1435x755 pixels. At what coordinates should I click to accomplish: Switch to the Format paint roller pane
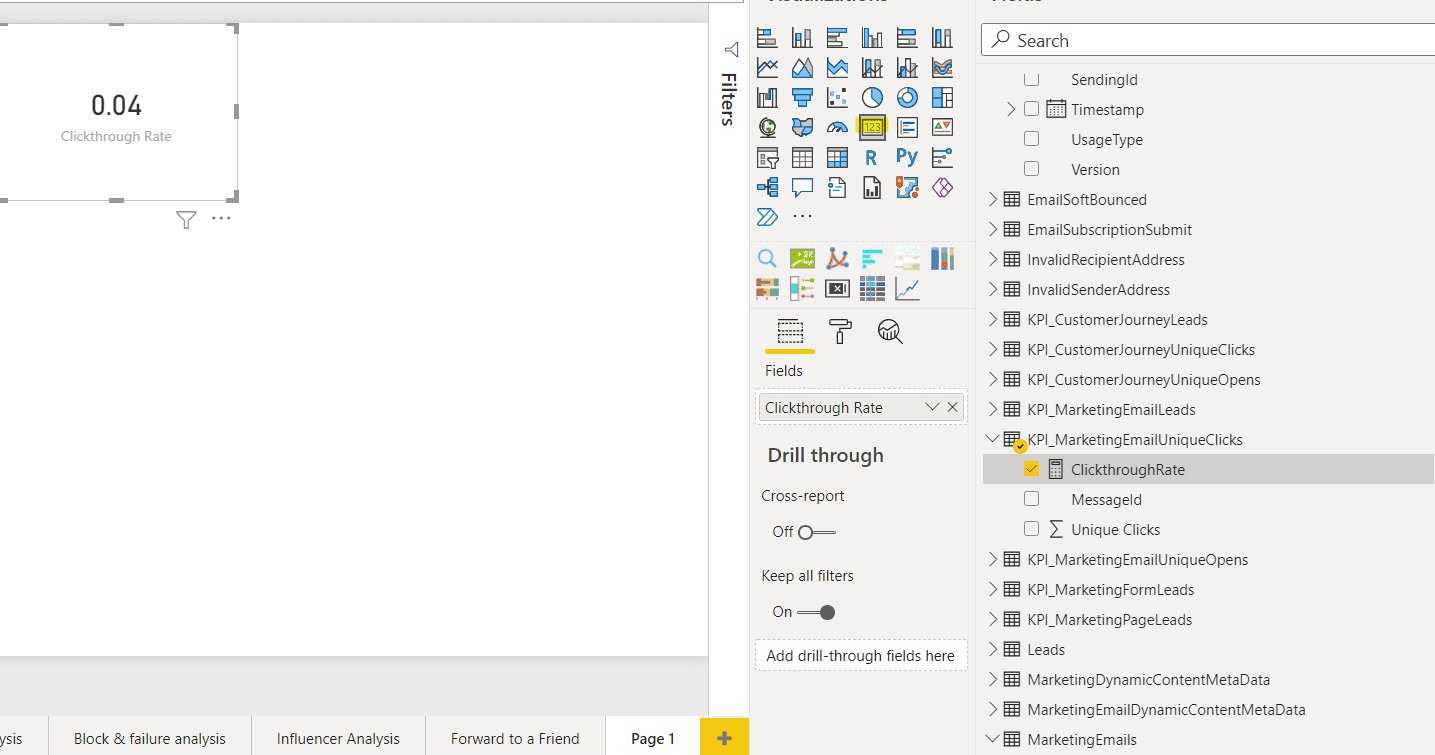click(840, 332)
